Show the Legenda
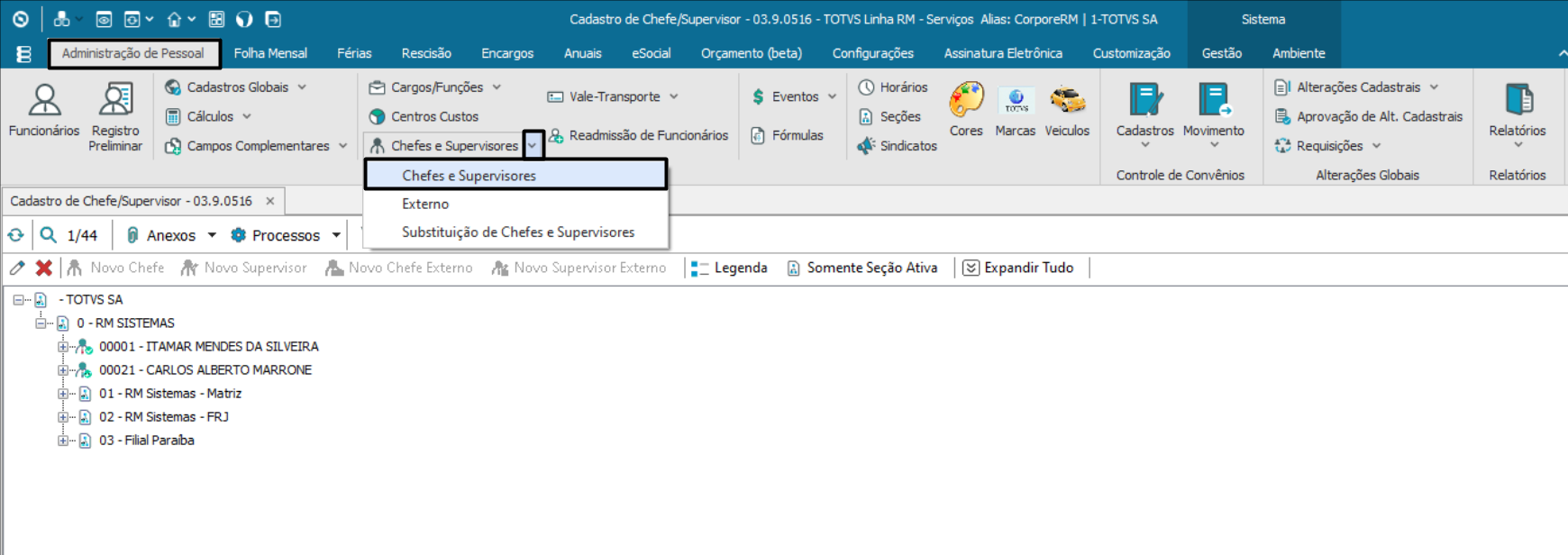This screenshot has width=1568, height=555. click(x=729, y=268)
